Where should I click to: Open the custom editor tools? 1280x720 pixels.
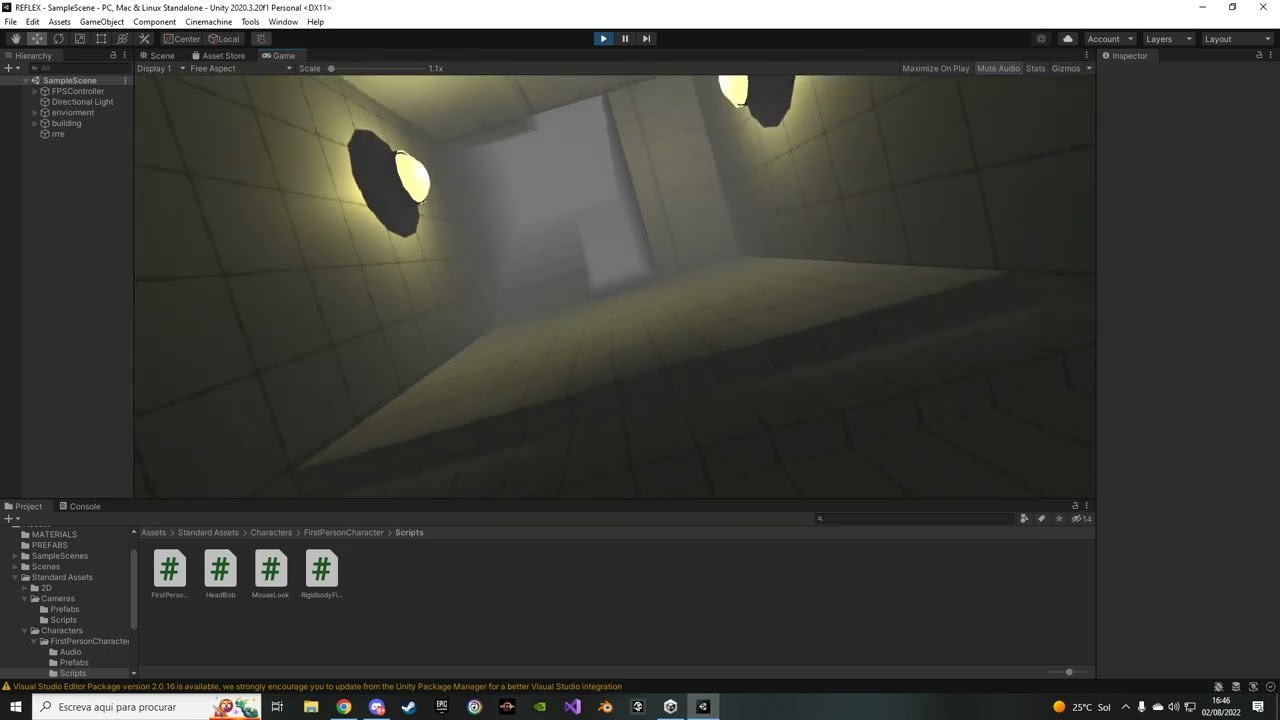(144, 39)
